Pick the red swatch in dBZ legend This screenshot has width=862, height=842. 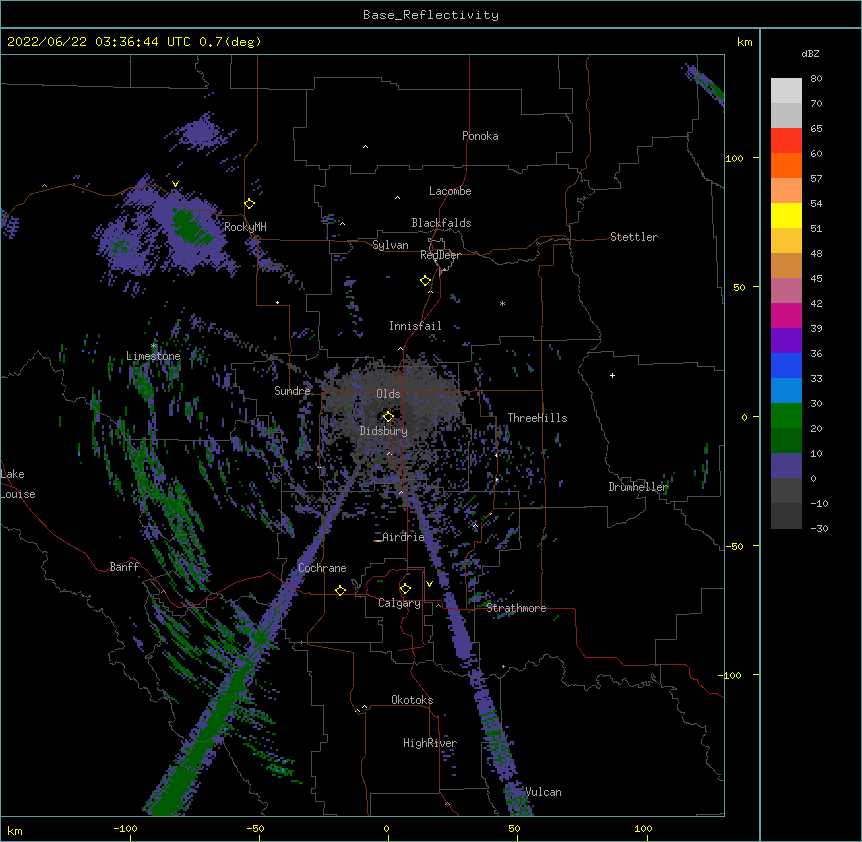786,140
